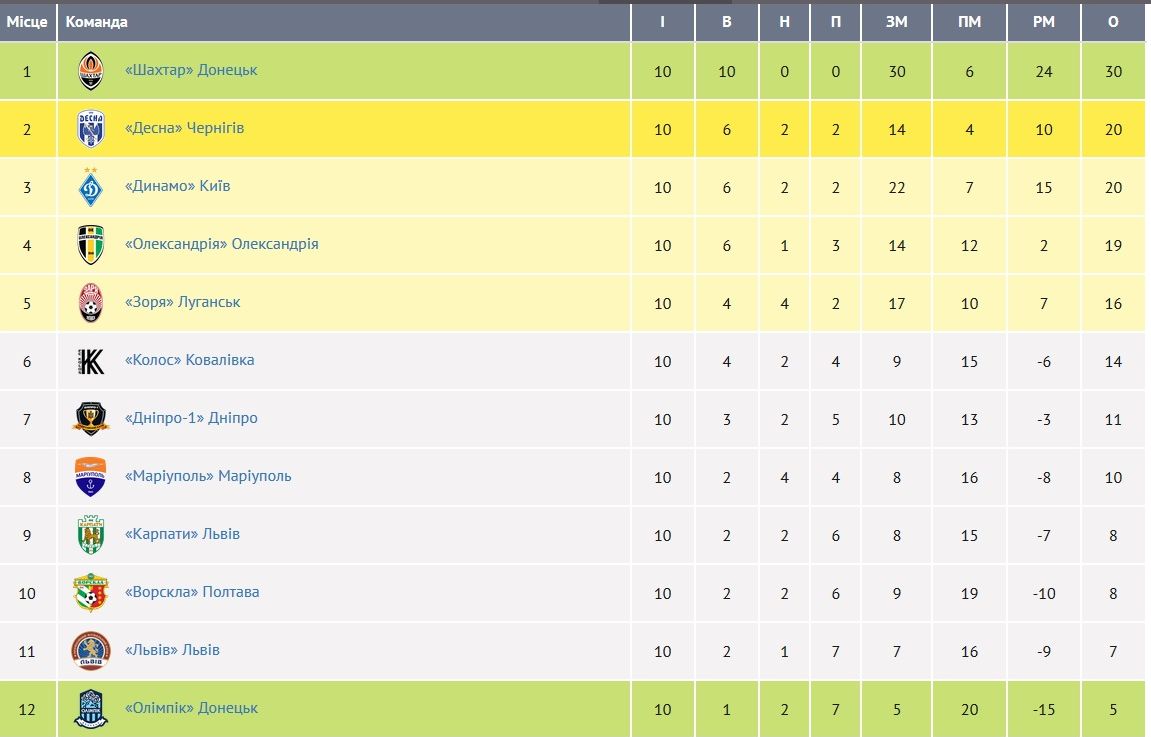1151x737 pixels.
Task: Click the Kolos Kovalivka club logo
Action: pos(91,360)
